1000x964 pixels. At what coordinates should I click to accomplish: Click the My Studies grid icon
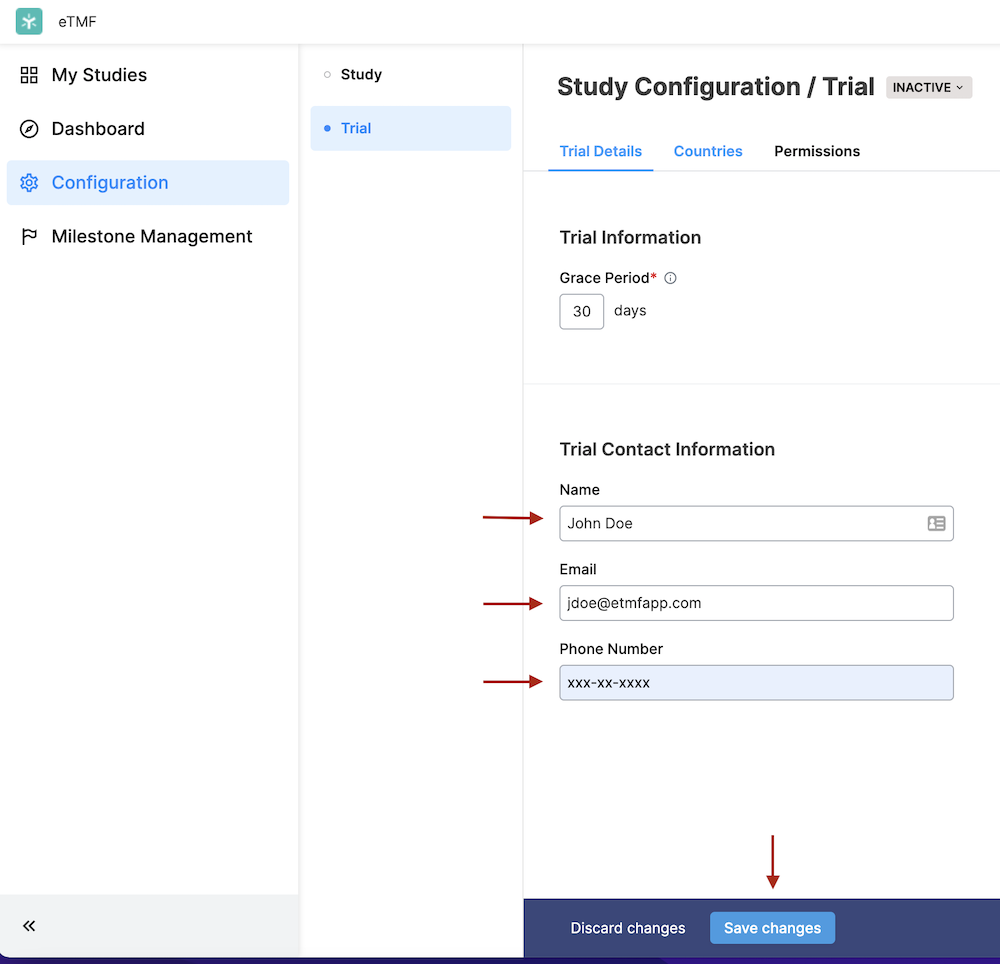[x=29, y=75]
